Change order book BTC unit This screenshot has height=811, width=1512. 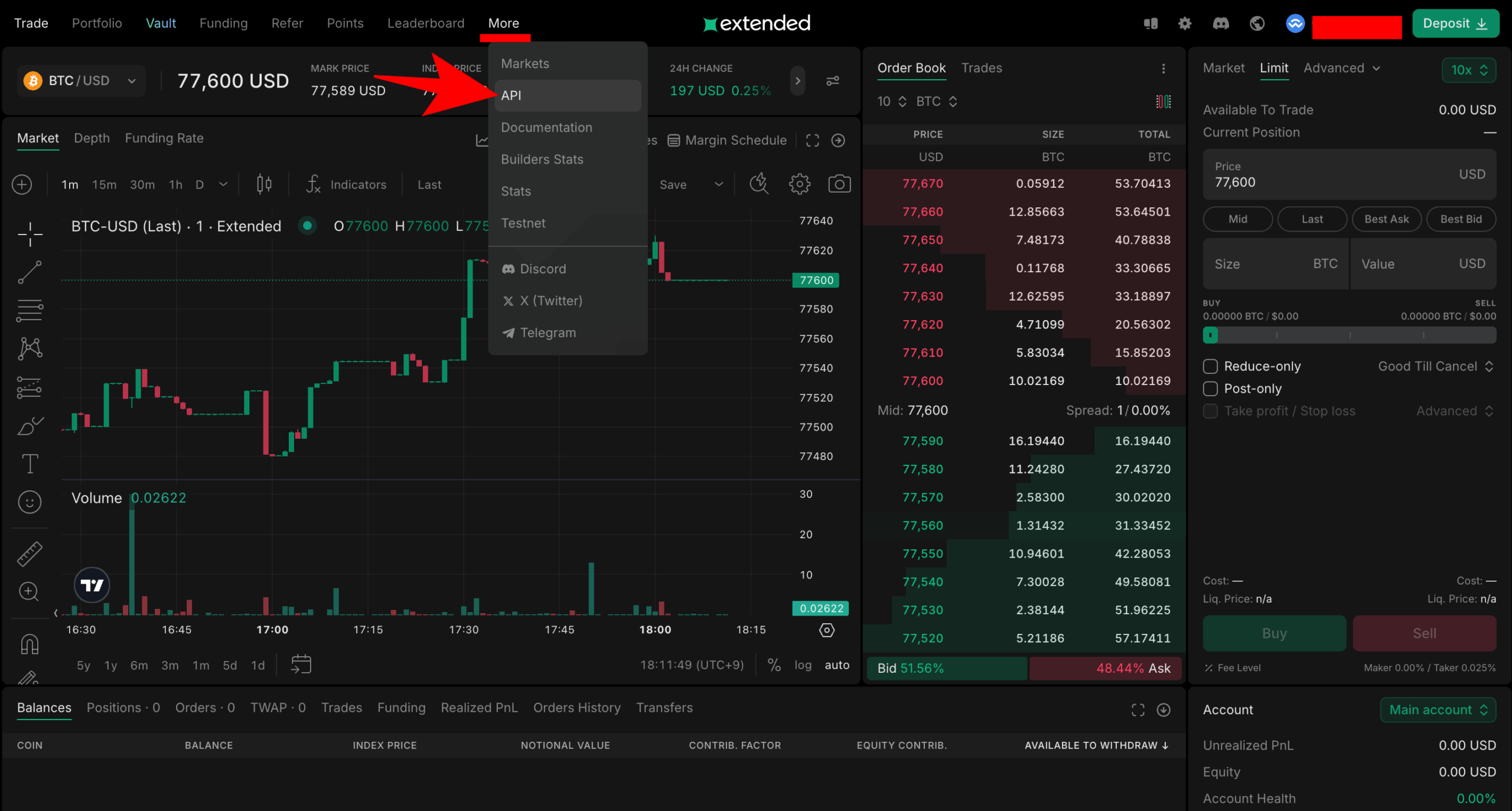[x=937, y=102]
